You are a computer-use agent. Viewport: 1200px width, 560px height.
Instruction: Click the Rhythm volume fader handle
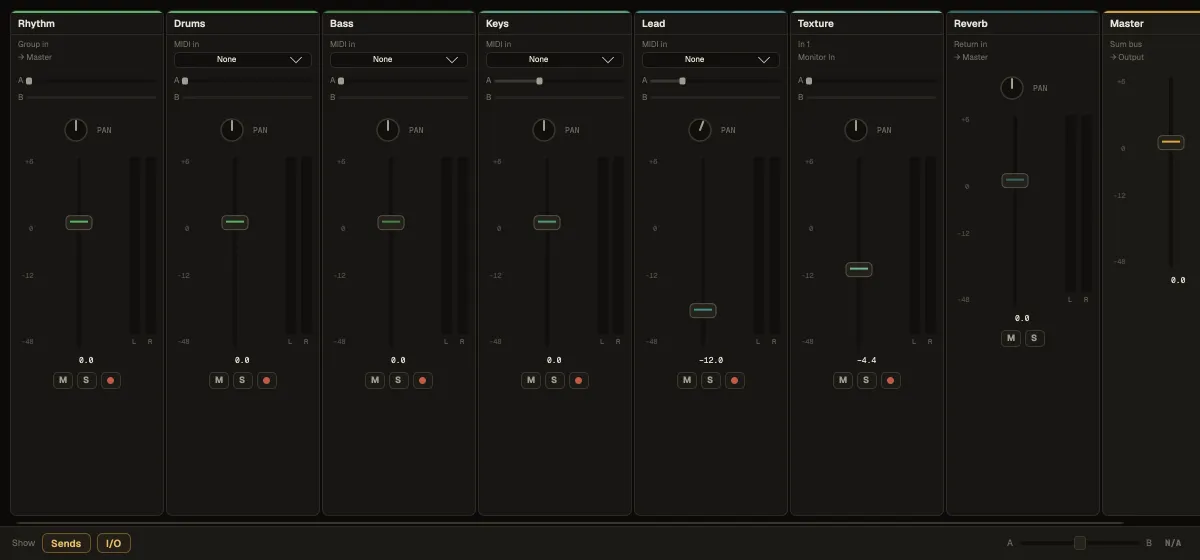click(79, 222)
